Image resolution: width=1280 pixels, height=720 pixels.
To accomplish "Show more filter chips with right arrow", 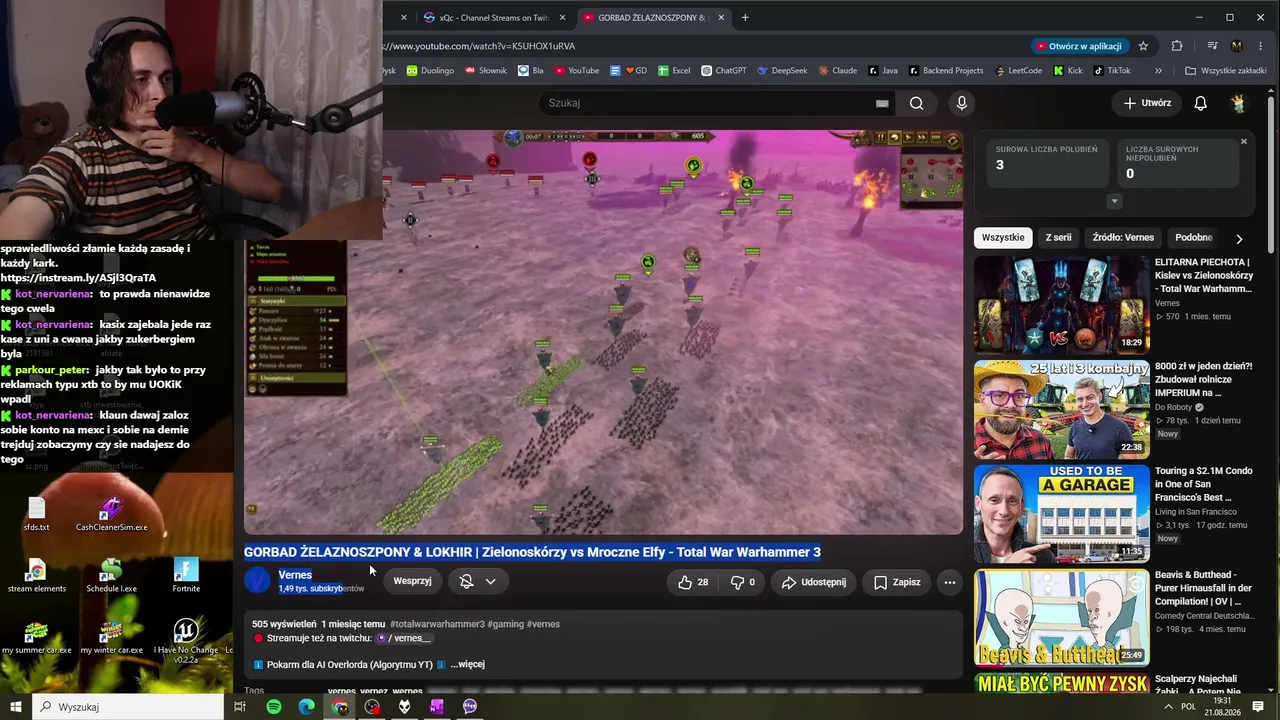I will (1239, 238).
